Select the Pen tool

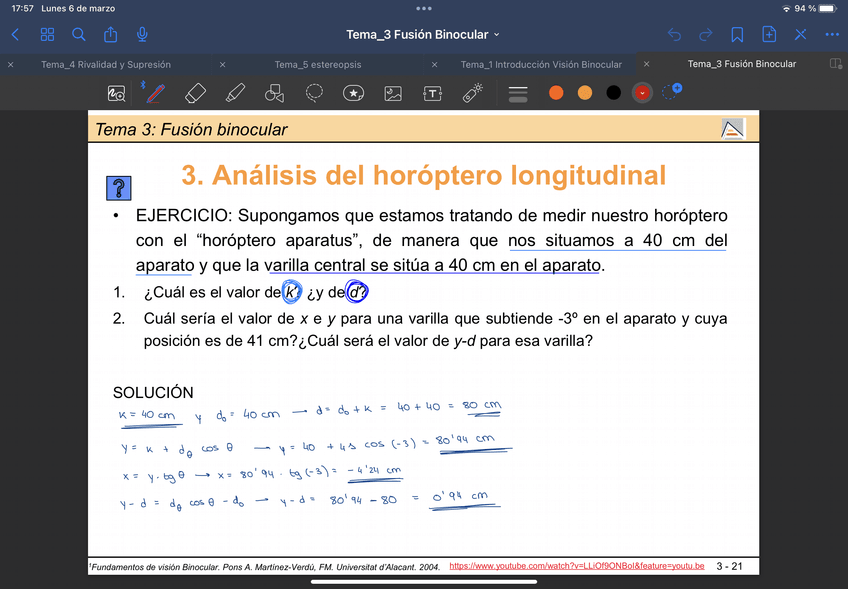155,93
